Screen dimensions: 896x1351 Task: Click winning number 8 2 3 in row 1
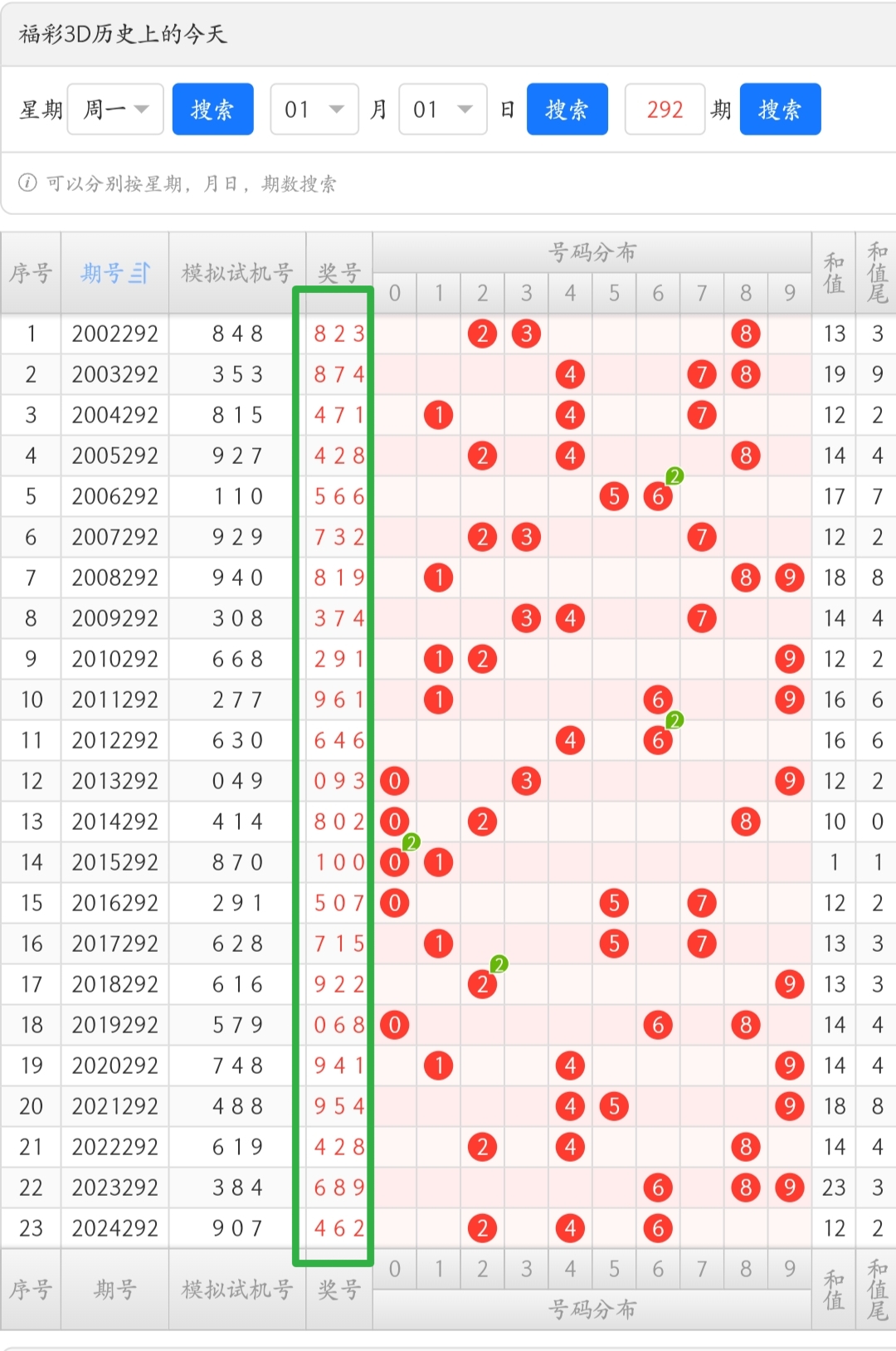point(339,334)
